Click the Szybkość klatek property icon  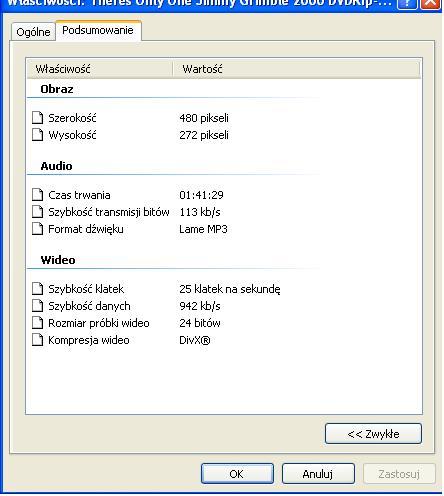coord(38,289)
